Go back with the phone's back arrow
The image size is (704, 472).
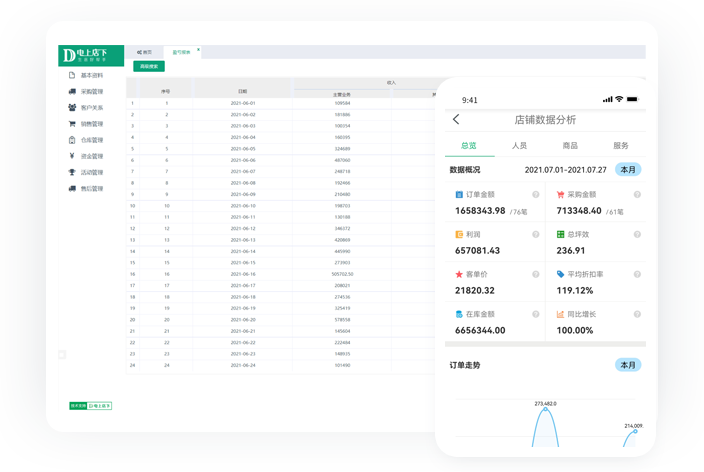click(x=456, y=119)
